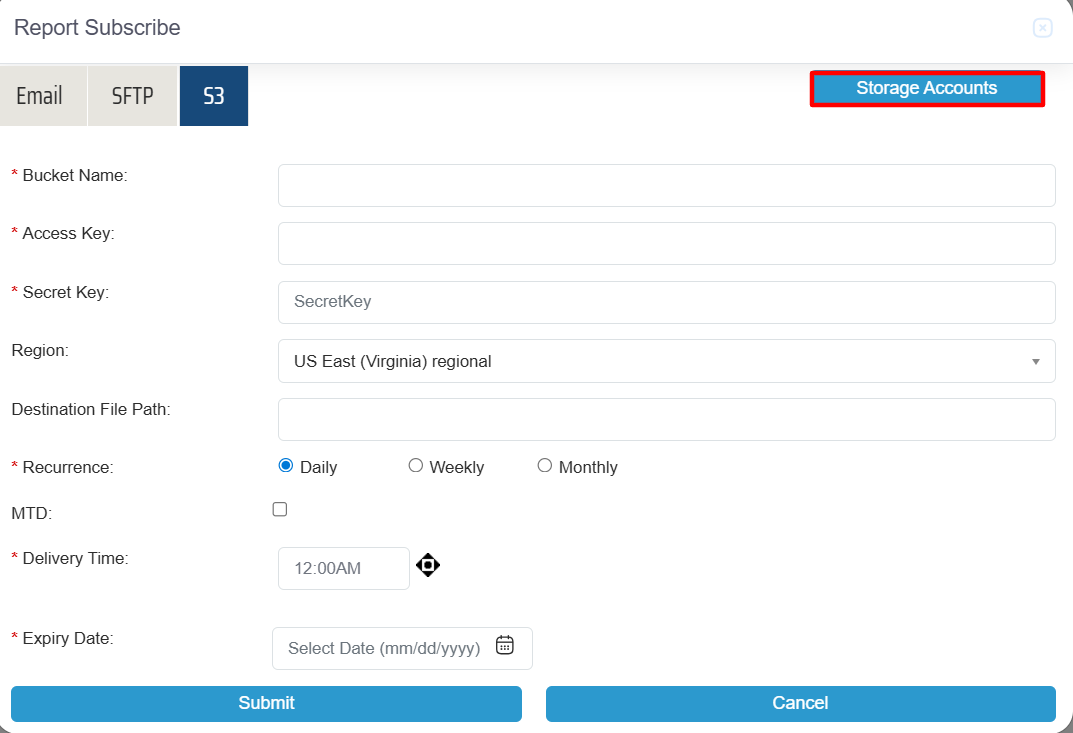
Task: Select the Weekly recurrence option
Action: pos(416,465)
